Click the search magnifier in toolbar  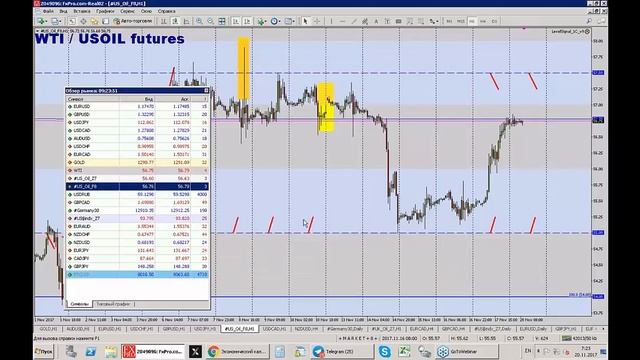click(589, 21)
